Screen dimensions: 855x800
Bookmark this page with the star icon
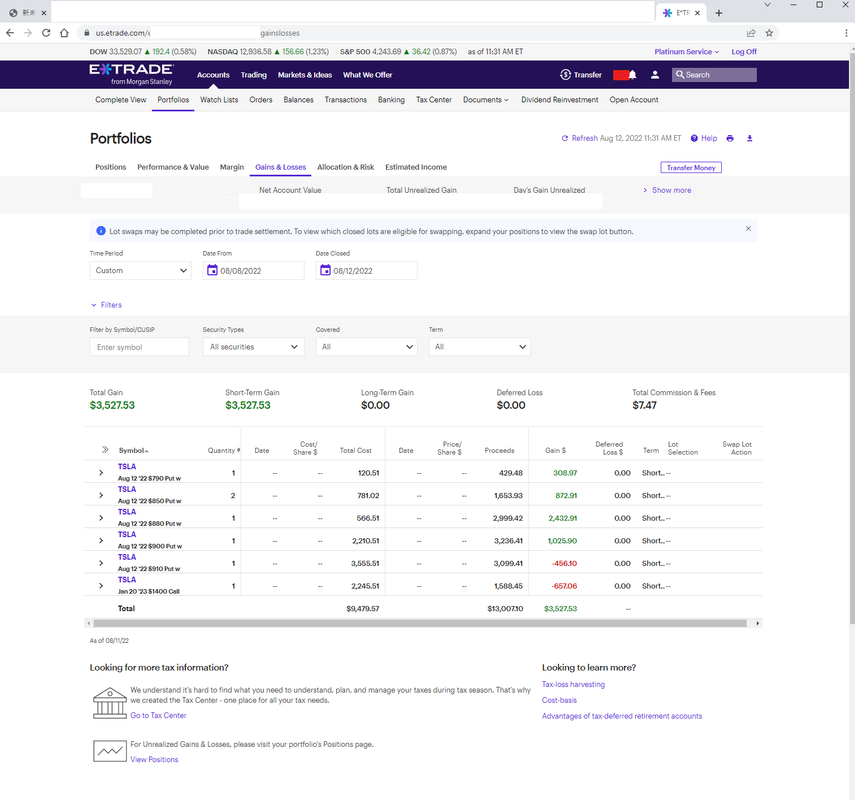769,33
